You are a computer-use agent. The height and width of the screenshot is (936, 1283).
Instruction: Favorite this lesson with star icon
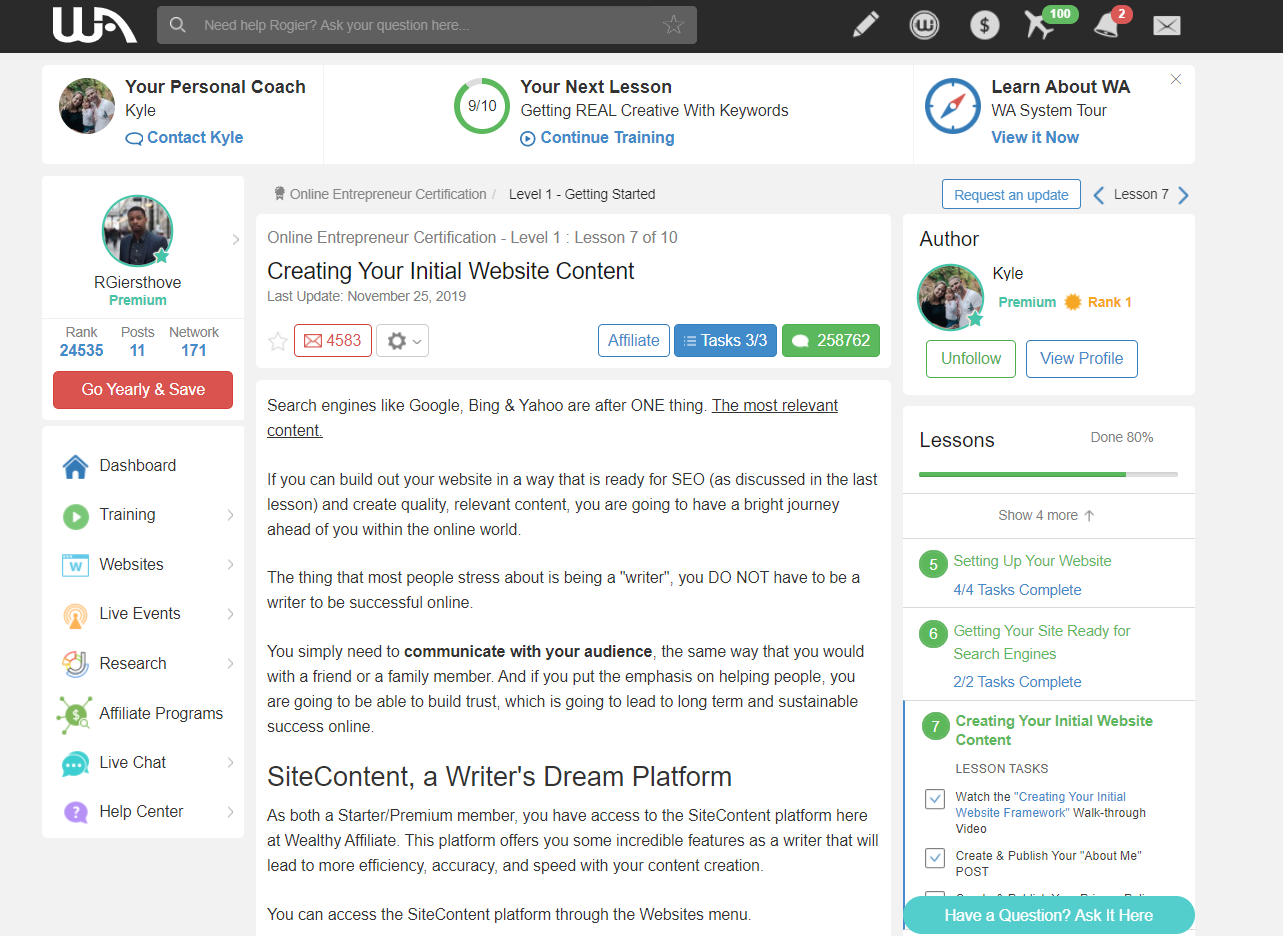pyautogui.click(x=278, y=341)
